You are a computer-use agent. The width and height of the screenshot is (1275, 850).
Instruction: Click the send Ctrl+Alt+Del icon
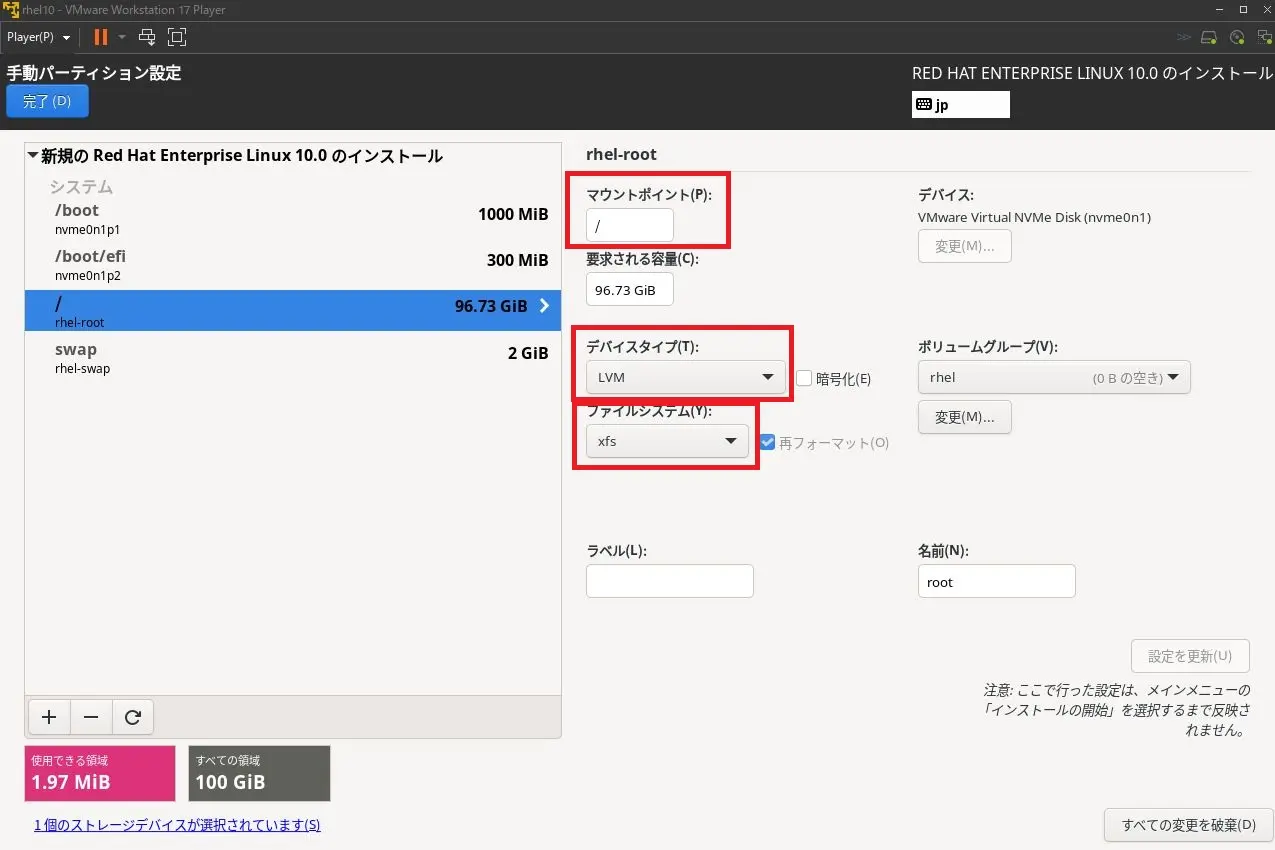click(146, 36)
